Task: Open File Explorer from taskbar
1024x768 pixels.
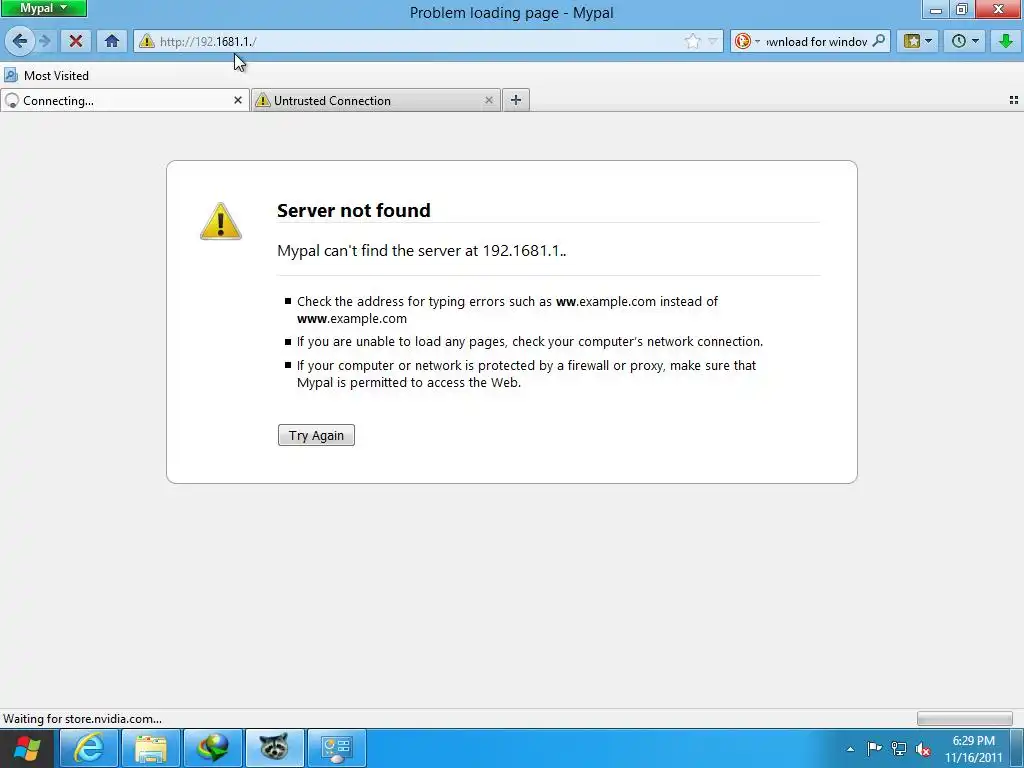Action: [151, 748]
